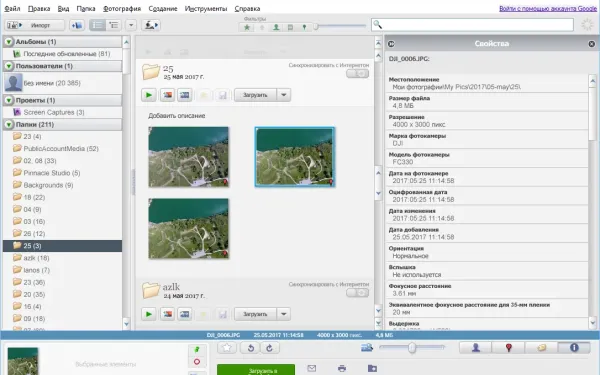The width and height of the screenshot is (600, 375).
Task: Create movie presentation for the azlk folder
Action: coord(185,314)
